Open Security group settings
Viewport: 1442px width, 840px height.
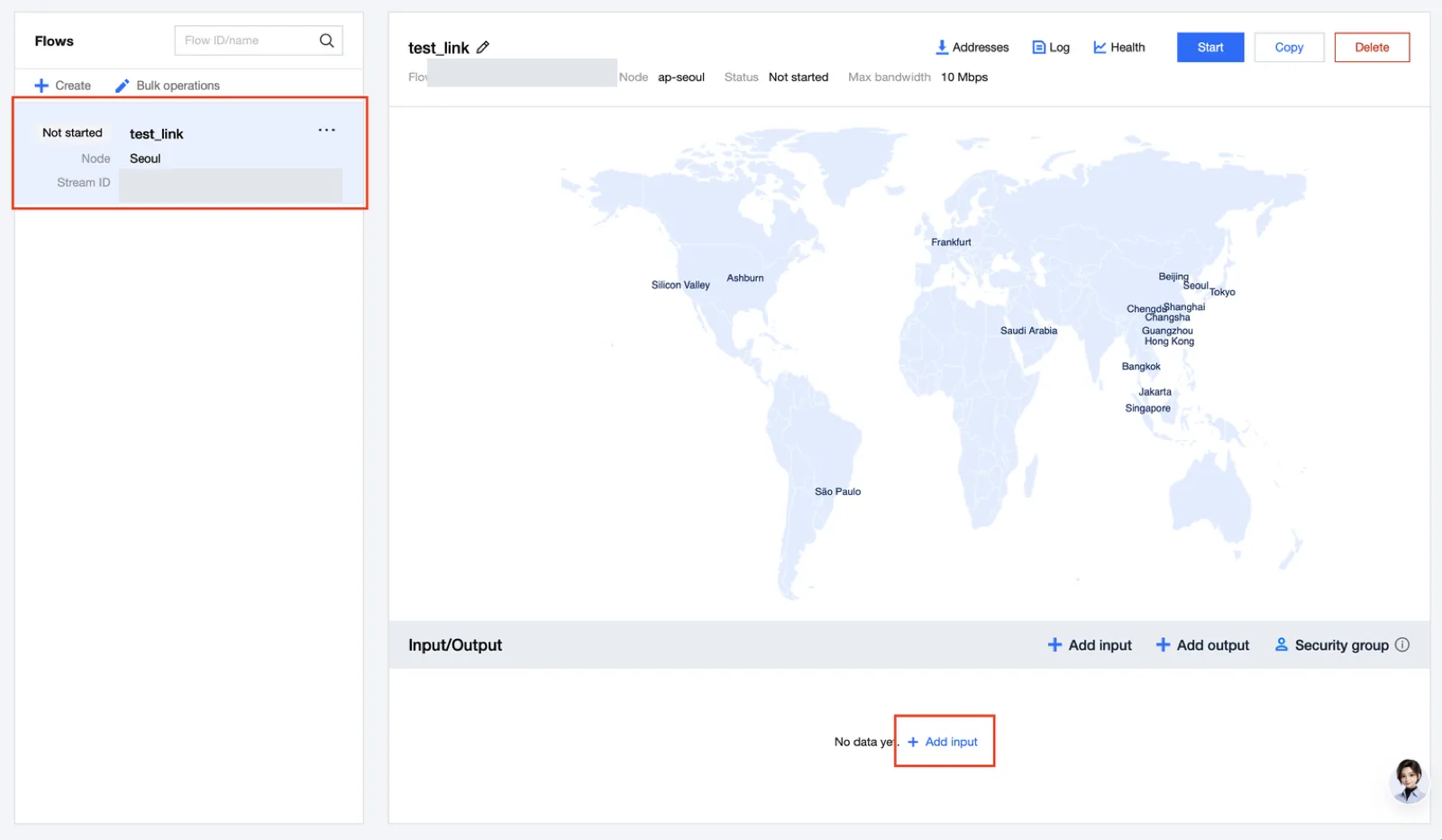1332,645
